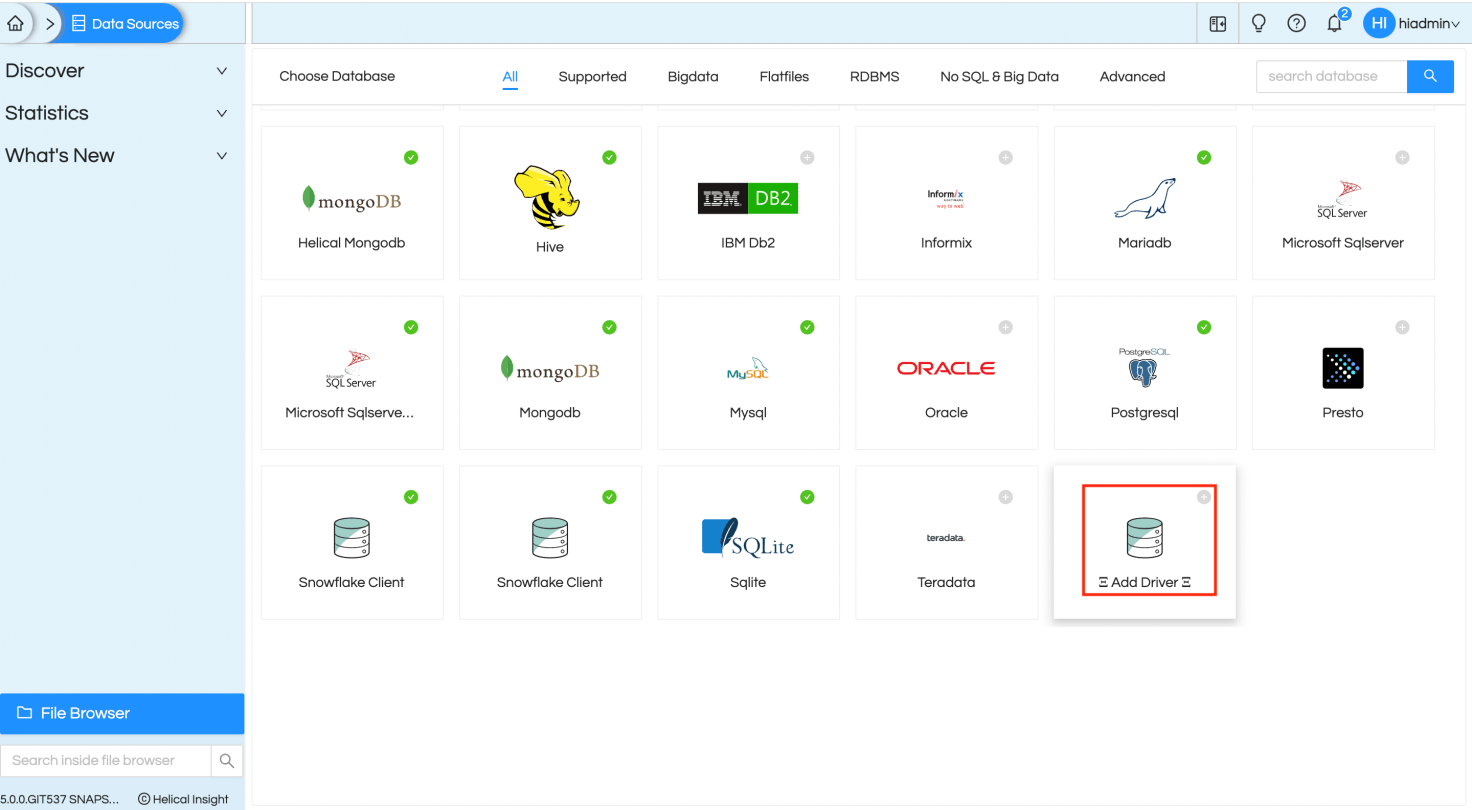Open the side panel layout icon in header
This screenshot has height=810, width=1472.
click(1218, 23)
